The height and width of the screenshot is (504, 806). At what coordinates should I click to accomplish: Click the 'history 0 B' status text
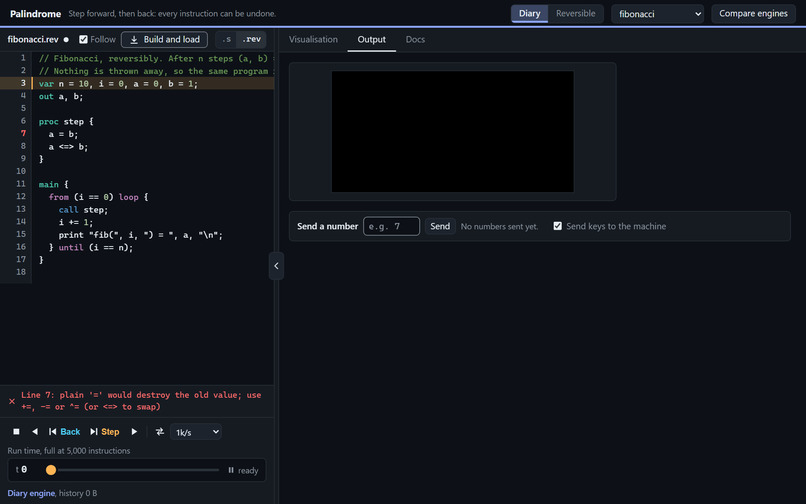78,493
